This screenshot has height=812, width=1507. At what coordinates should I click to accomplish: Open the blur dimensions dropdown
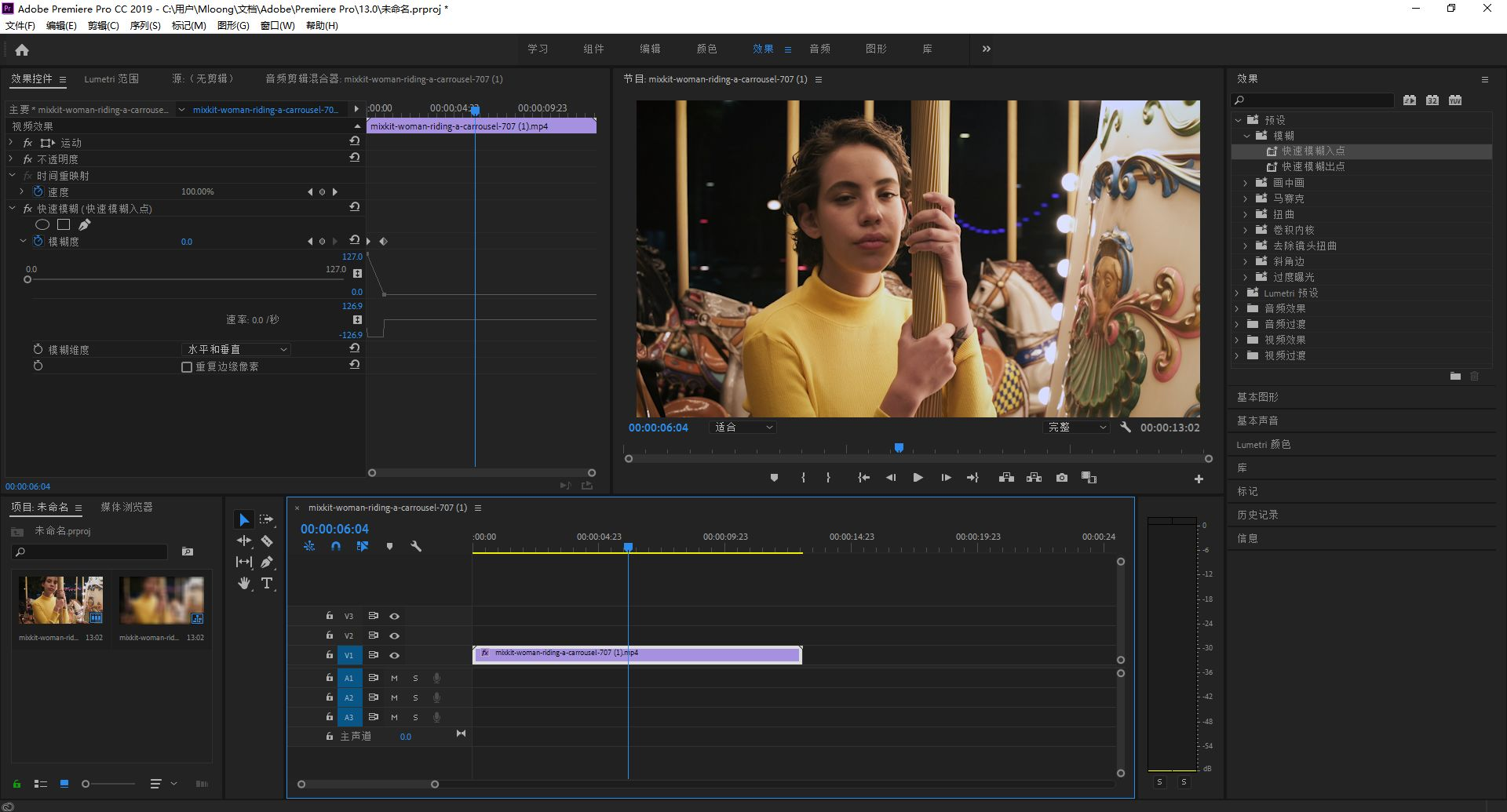(236, 350)
